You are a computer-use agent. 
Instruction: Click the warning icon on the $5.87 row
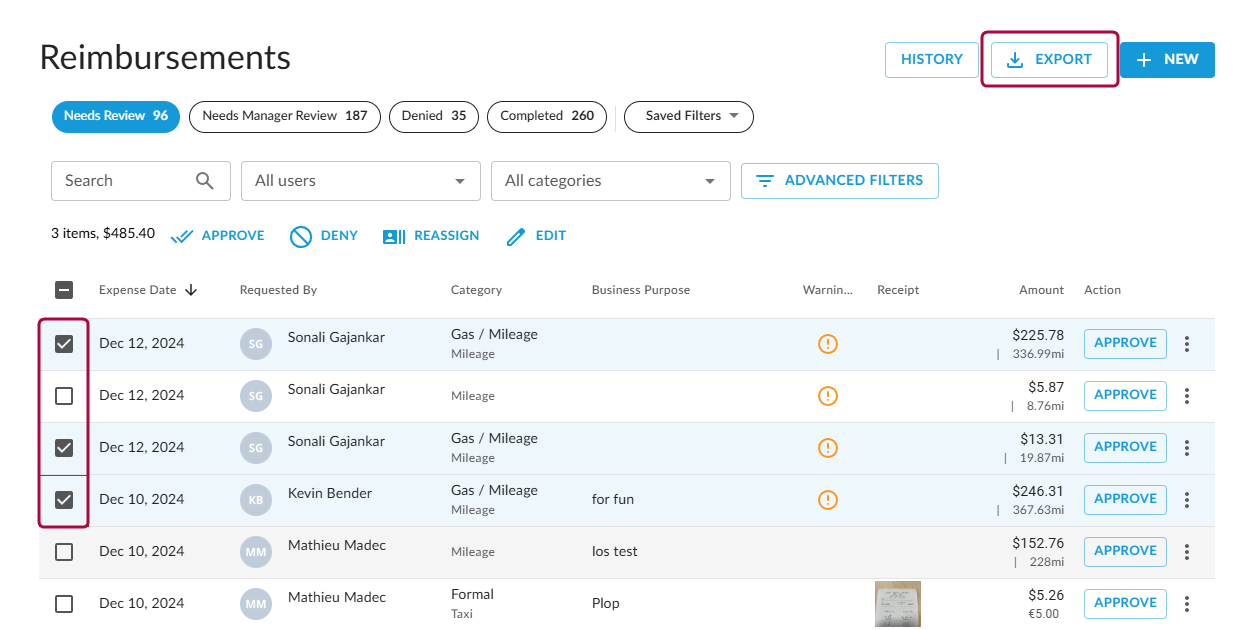(x=827, y=396)
